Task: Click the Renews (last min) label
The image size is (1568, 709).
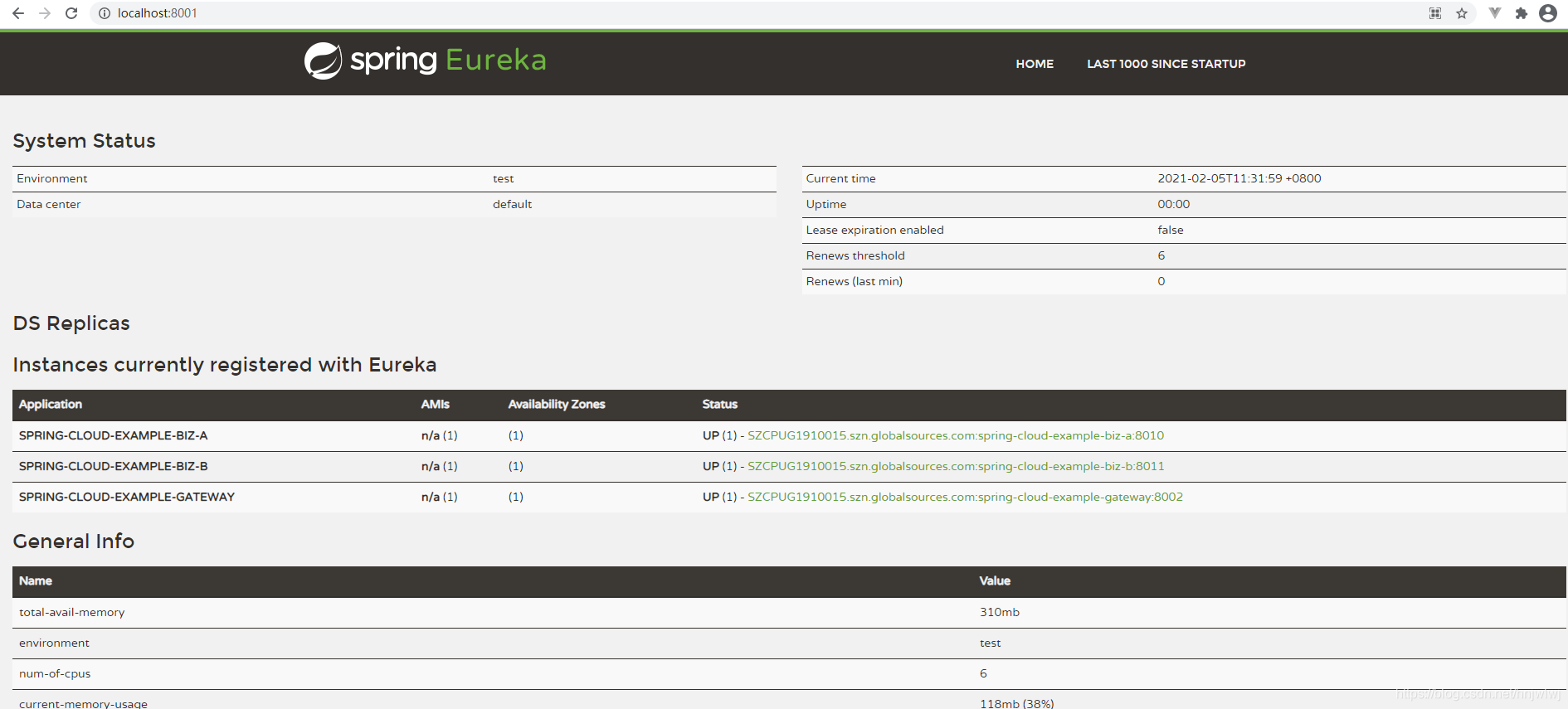Action: 855,281
